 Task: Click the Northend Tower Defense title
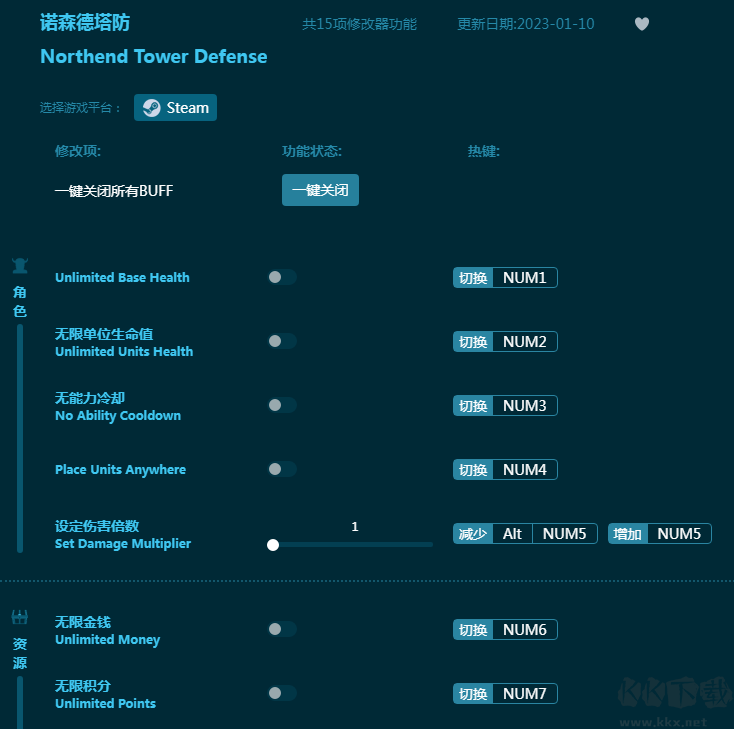[x=154, y=57]
